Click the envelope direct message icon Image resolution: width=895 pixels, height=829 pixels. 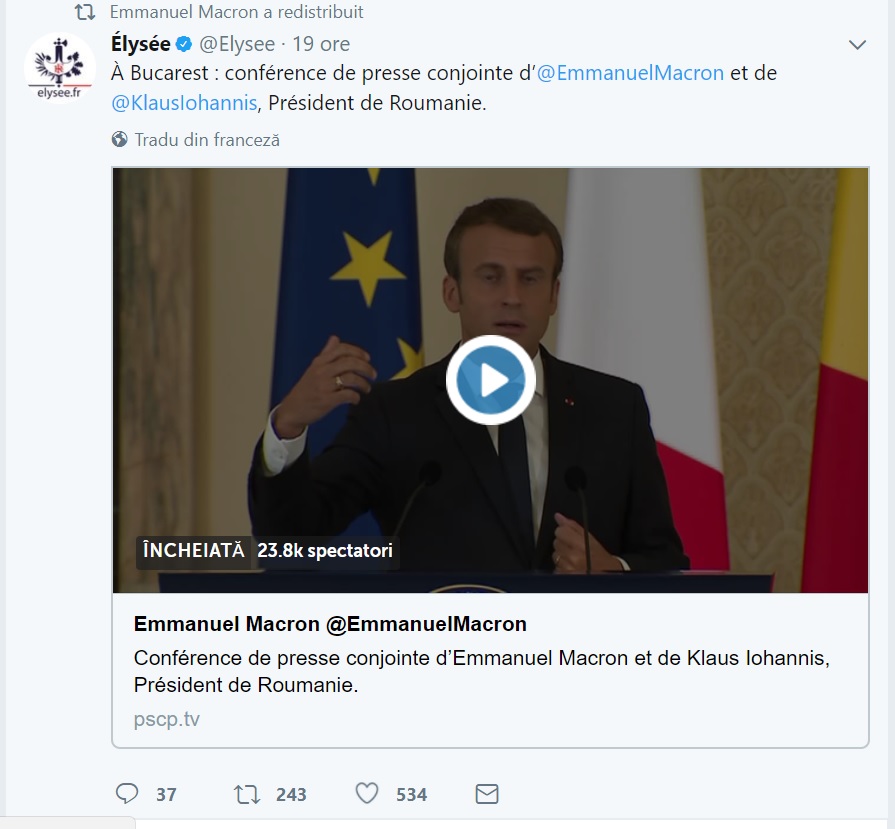(x=487, y=794)
